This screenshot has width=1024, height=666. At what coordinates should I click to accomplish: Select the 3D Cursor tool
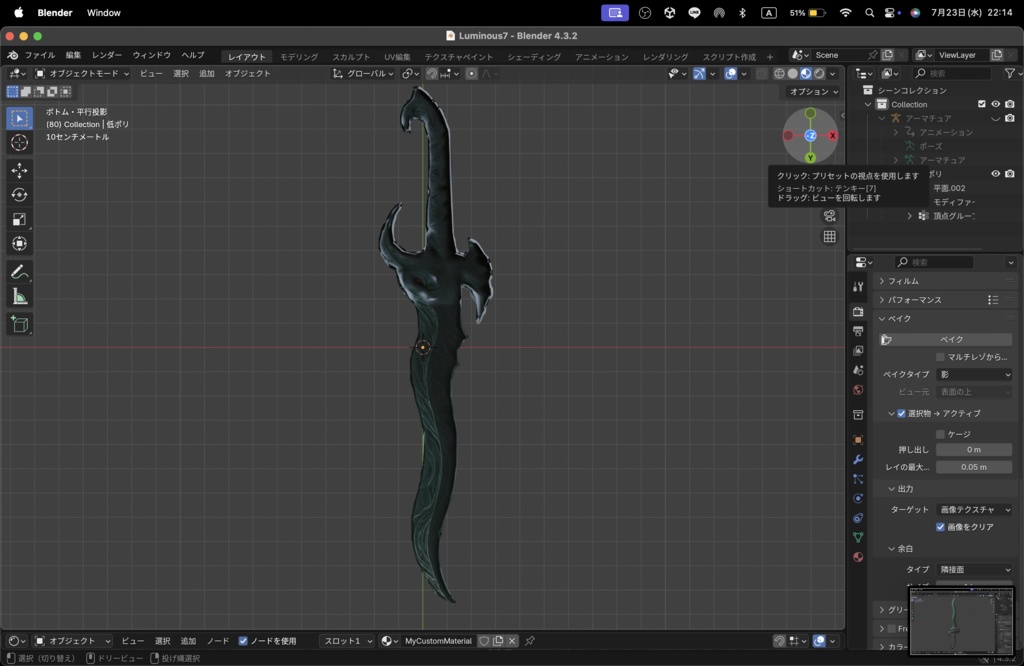click(19, 142)
